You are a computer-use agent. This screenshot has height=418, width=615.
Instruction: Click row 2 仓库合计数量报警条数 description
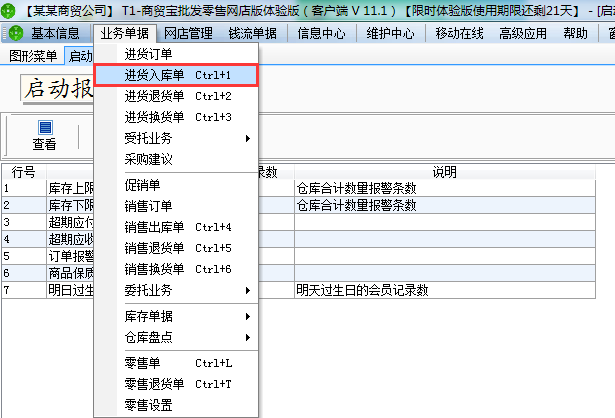click(x=445, y=205)
